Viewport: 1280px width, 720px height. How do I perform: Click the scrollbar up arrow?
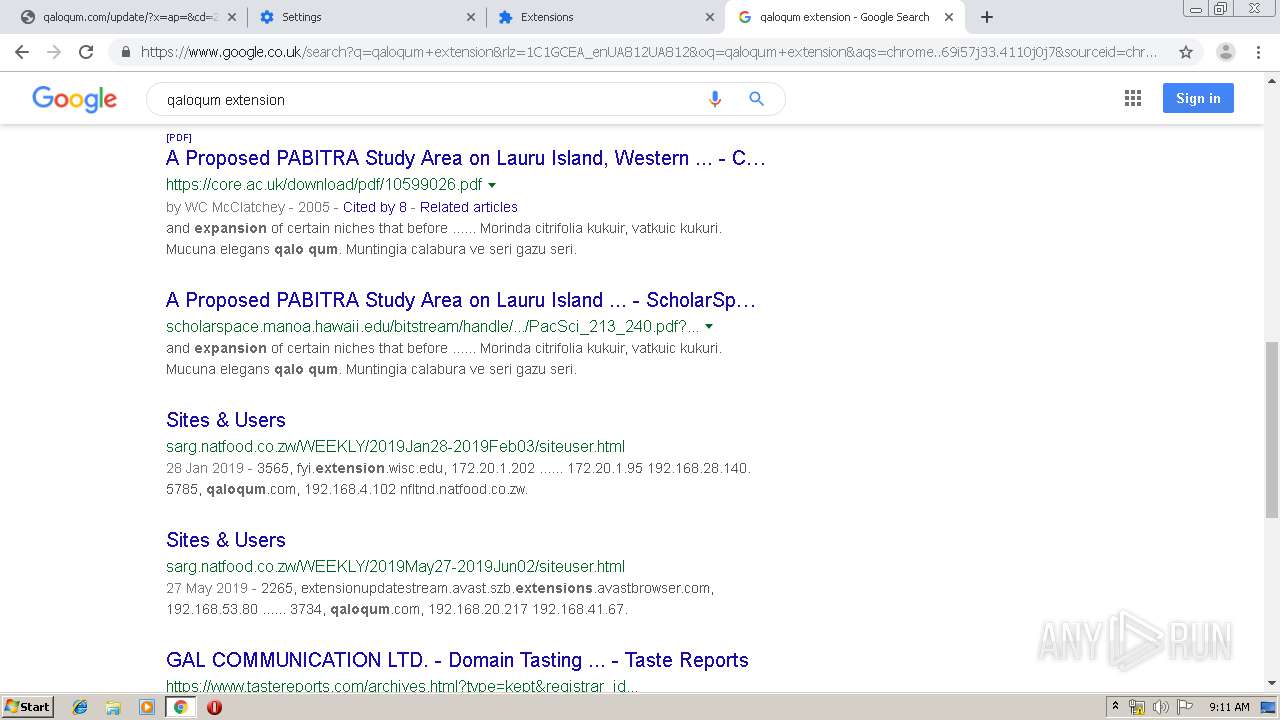(1272, 79)
